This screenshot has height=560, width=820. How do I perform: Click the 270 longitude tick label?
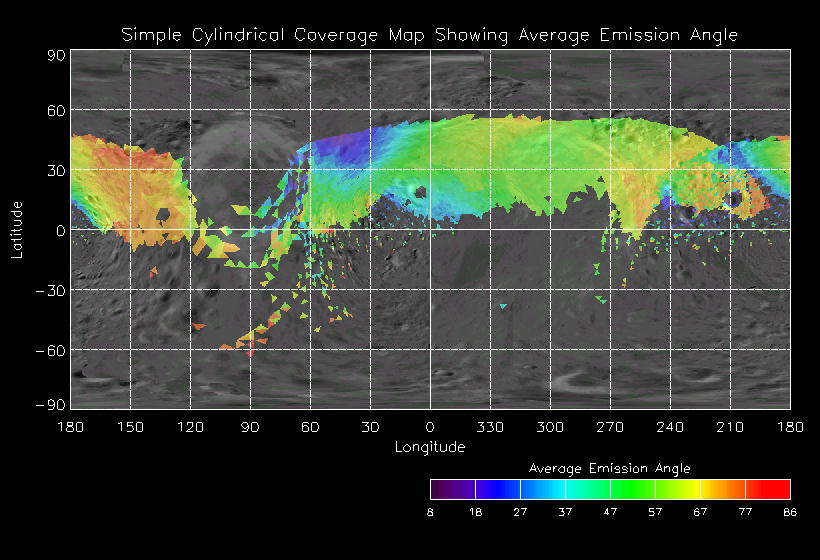pyautogui.click(x=610, y=427)
